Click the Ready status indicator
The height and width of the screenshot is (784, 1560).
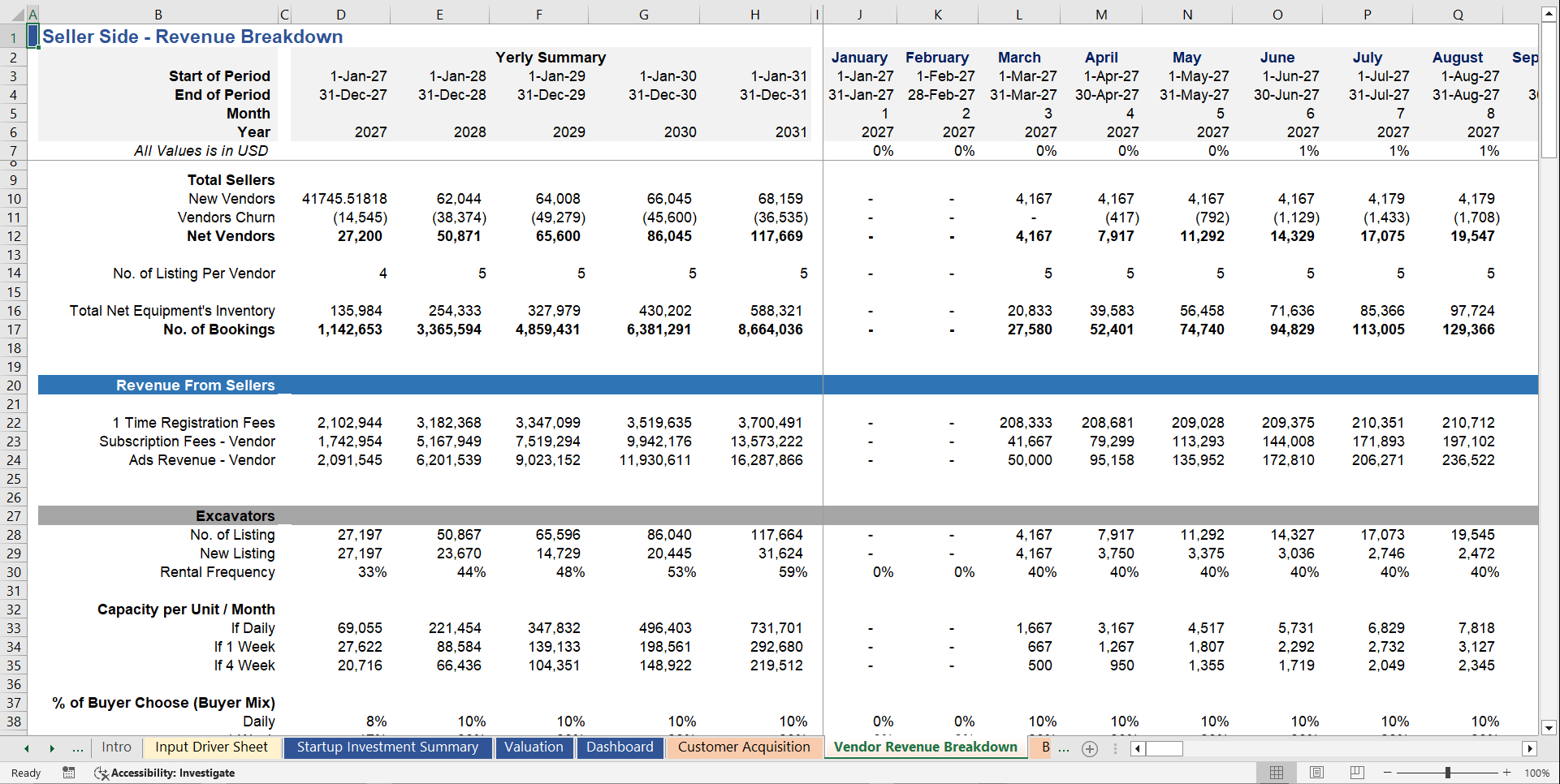25,773
